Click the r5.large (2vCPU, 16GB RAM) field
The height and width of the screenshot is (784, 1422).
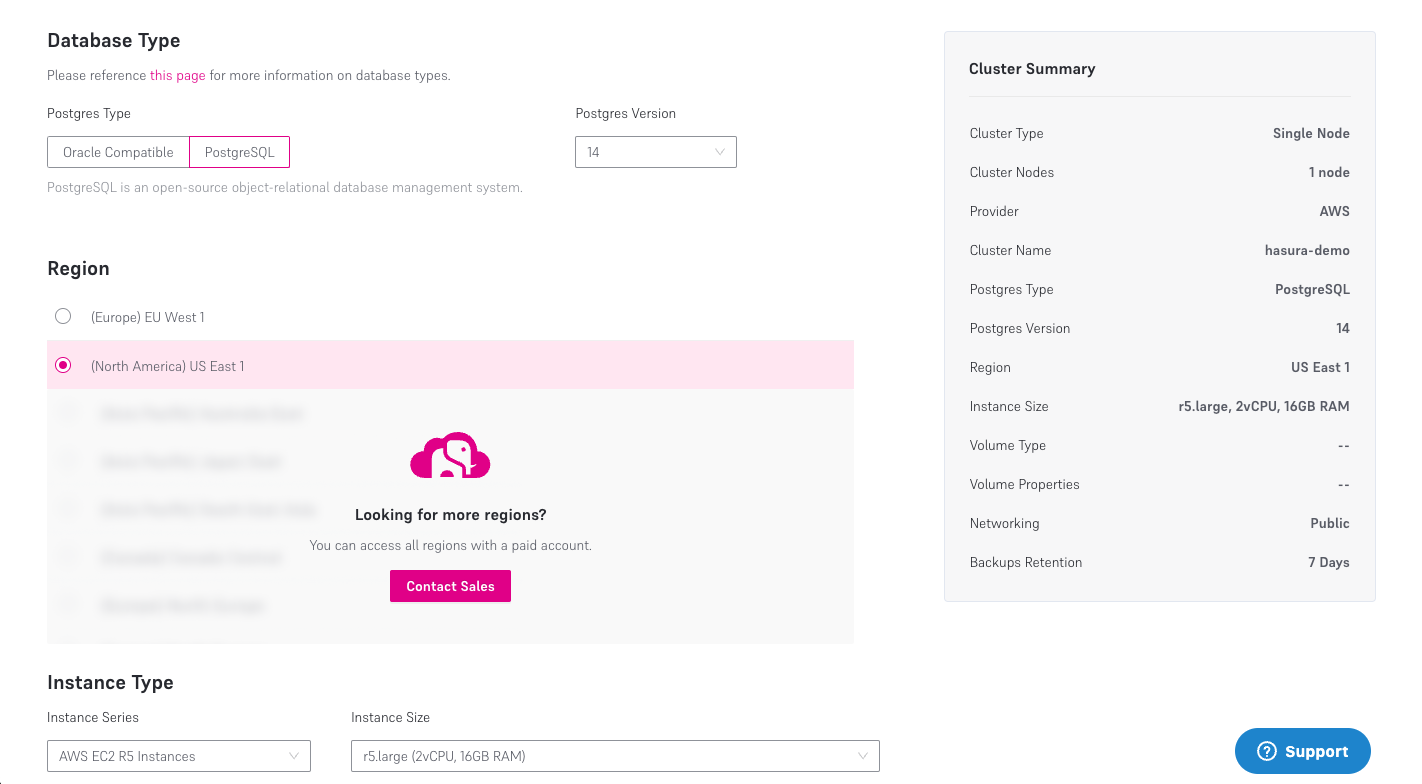[614, 756]
